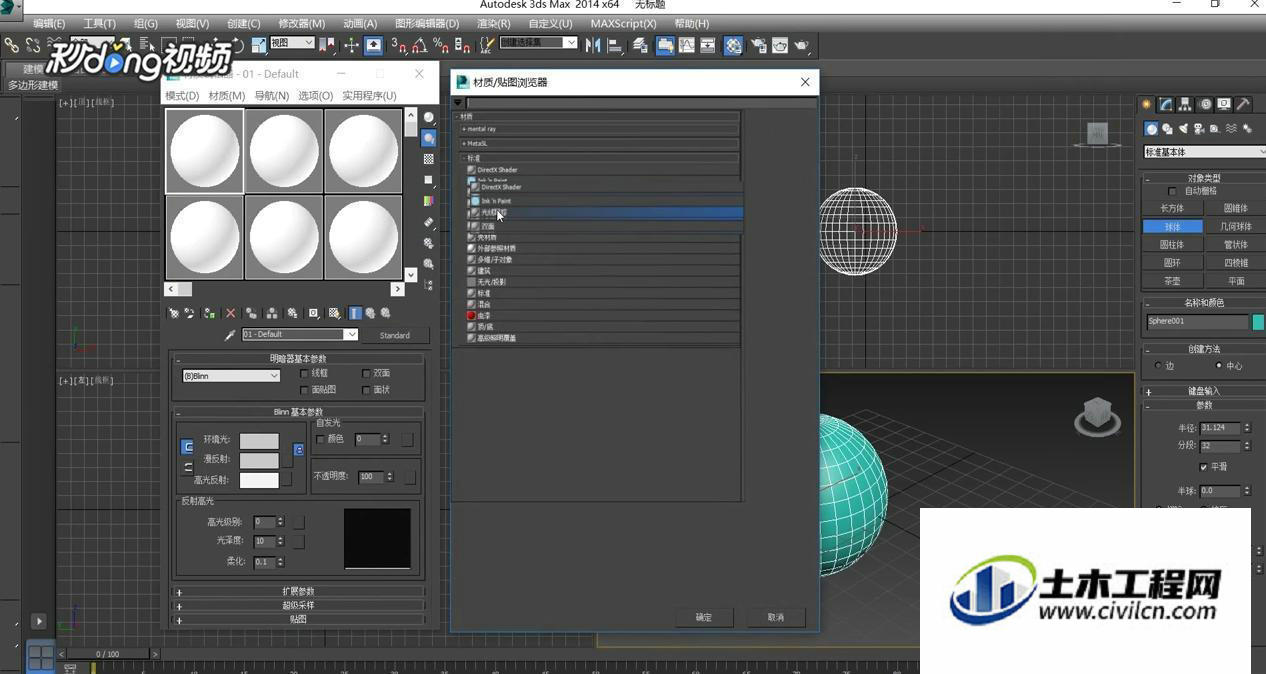
Task: Select the first material sample sphere slot
Action: pos(204,150)
